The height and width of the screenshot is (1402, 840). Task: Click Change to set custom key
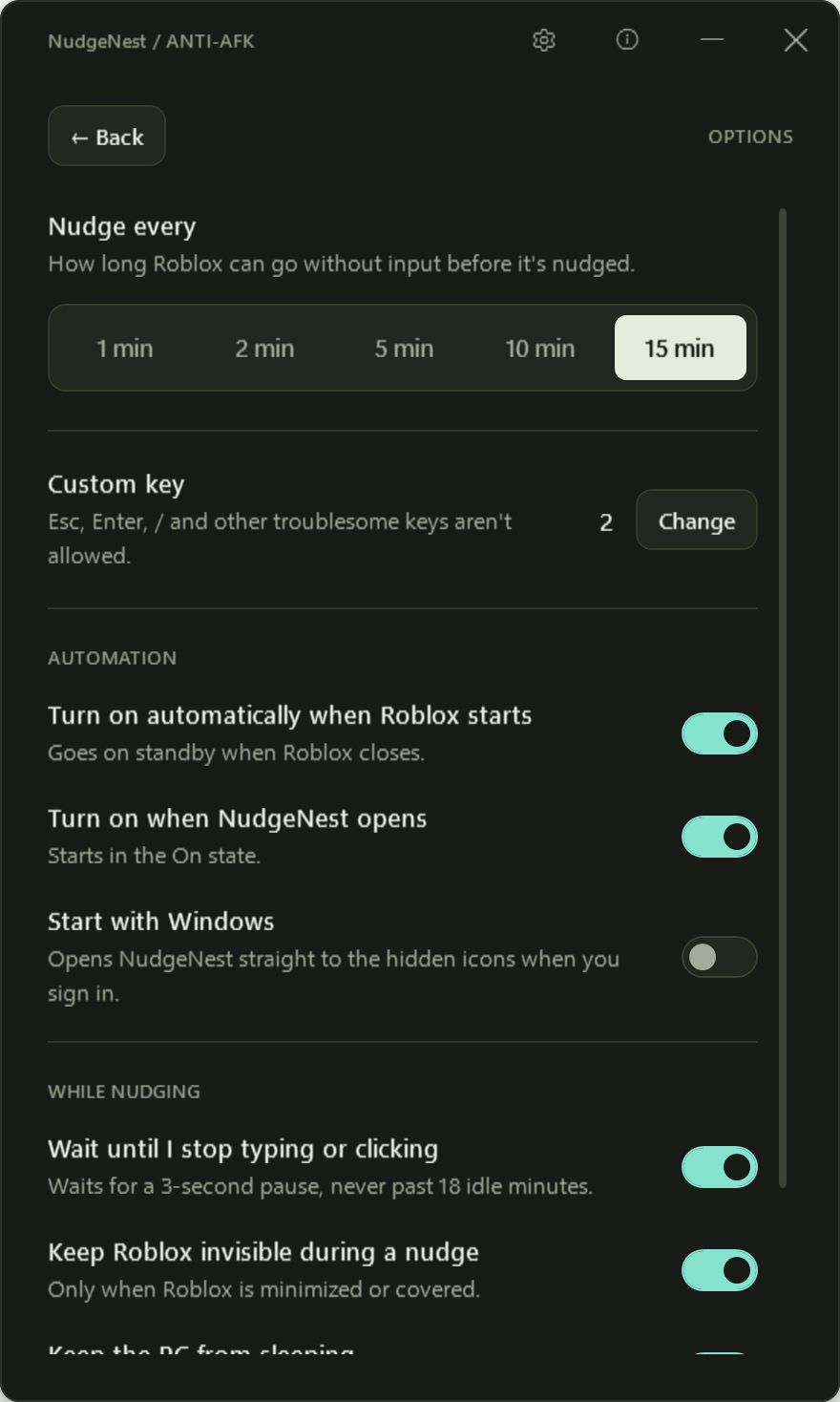[697, 520]
